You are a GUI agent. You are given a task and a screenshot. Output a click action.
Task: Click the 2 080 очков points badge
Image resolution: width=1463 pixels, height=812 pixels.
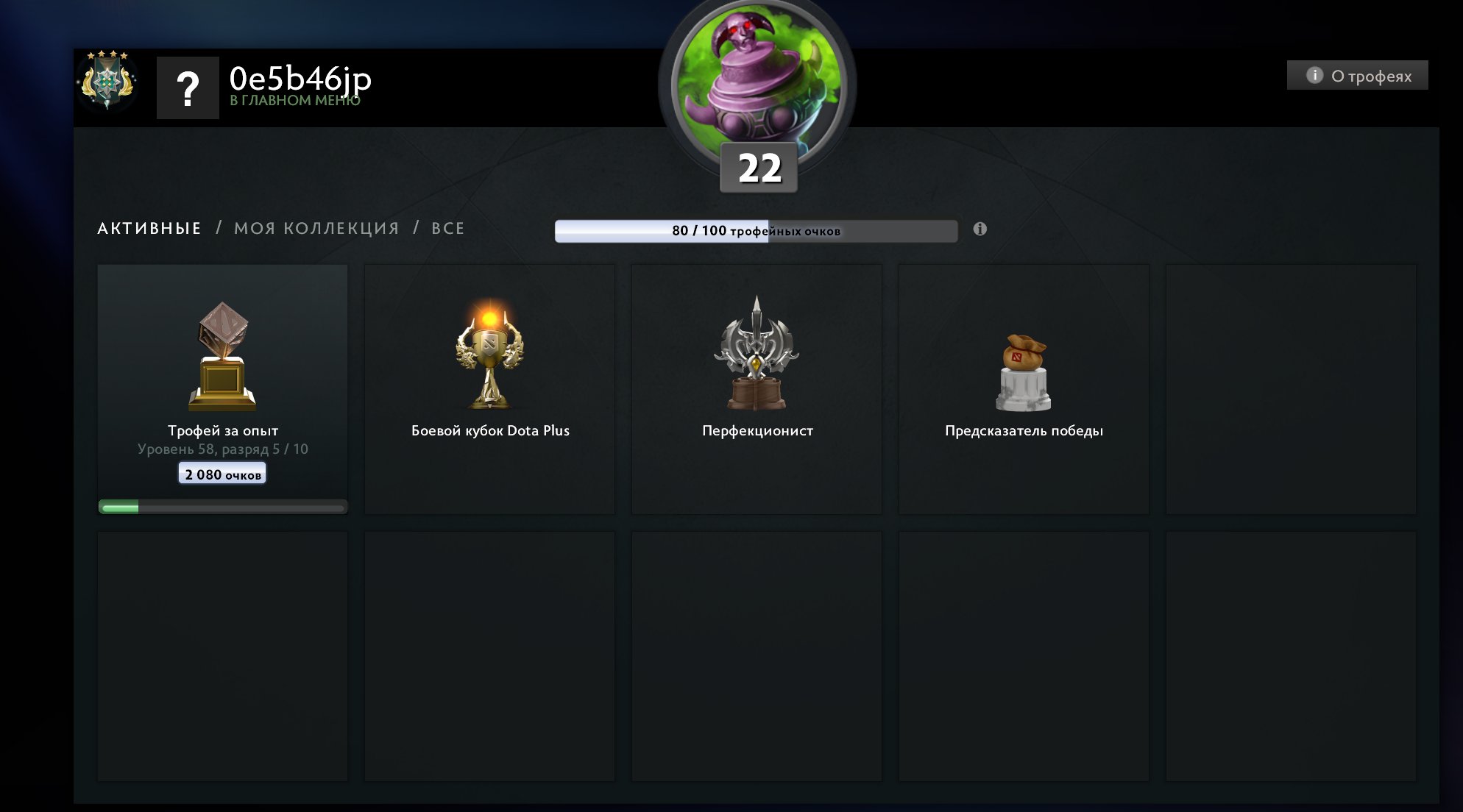tap(222, 474)
